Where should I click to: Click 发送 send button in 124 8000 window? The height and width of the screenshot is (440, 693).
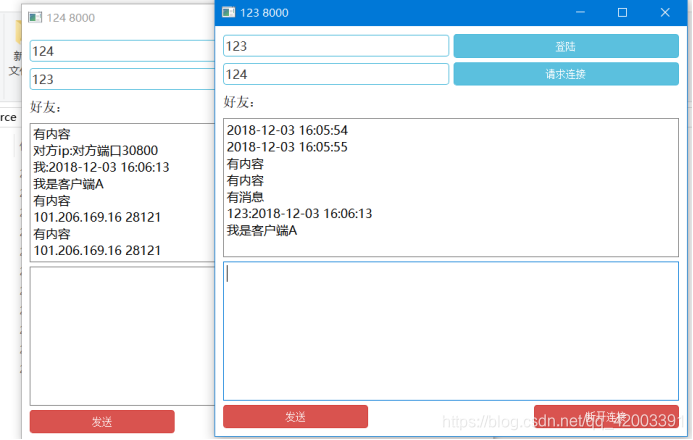[102, 421]
